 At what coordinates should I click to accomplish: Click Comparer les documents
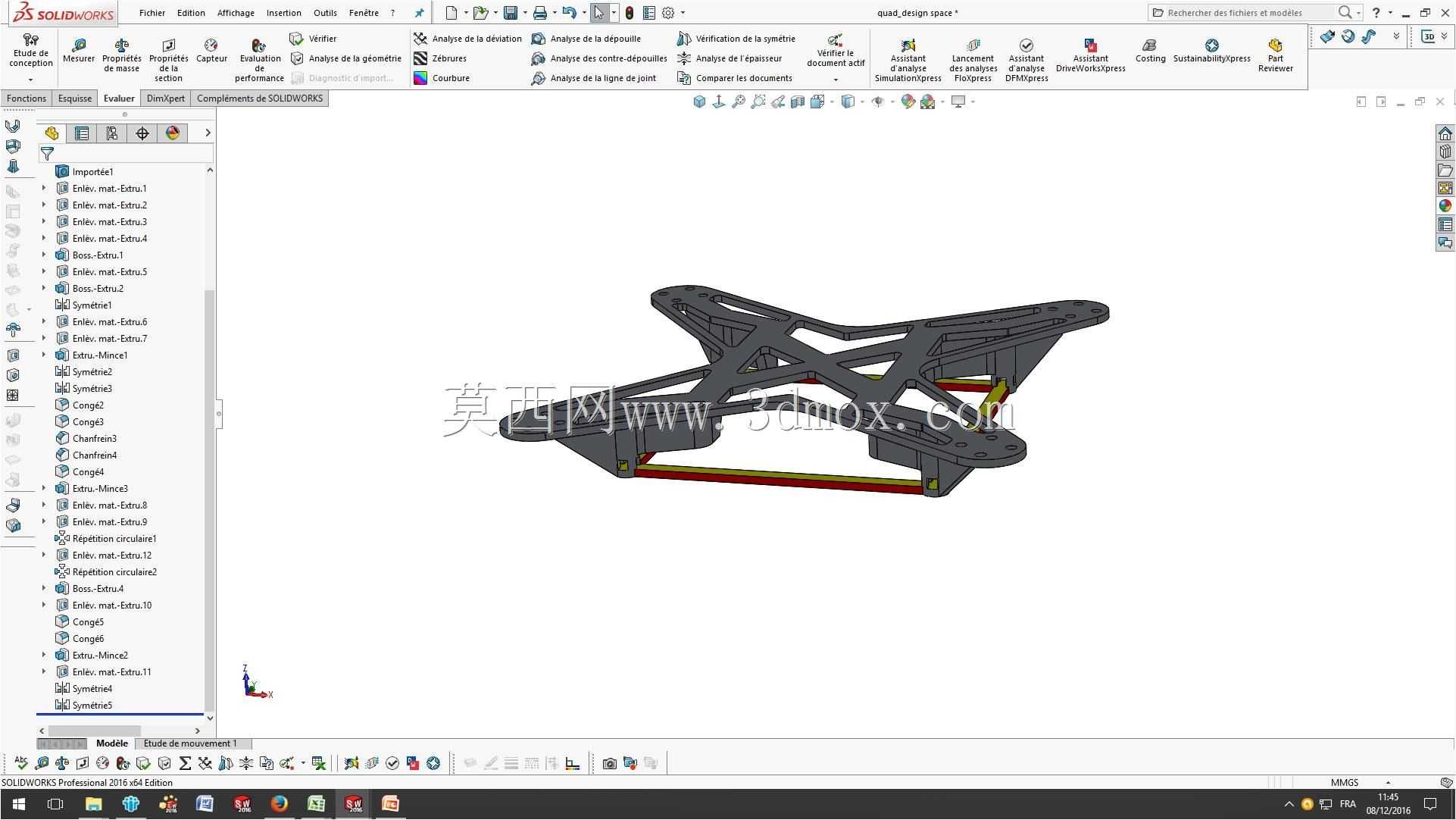pos(735,78)
